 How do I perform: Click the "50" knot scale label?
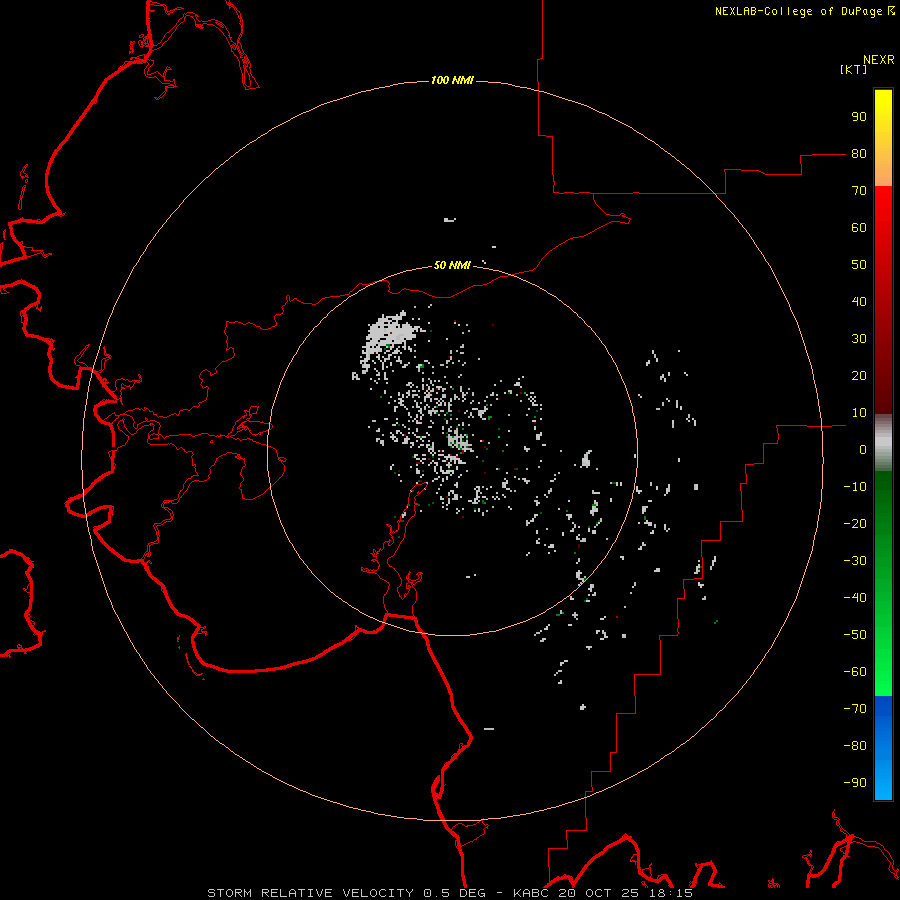click(x=859, y=265)
